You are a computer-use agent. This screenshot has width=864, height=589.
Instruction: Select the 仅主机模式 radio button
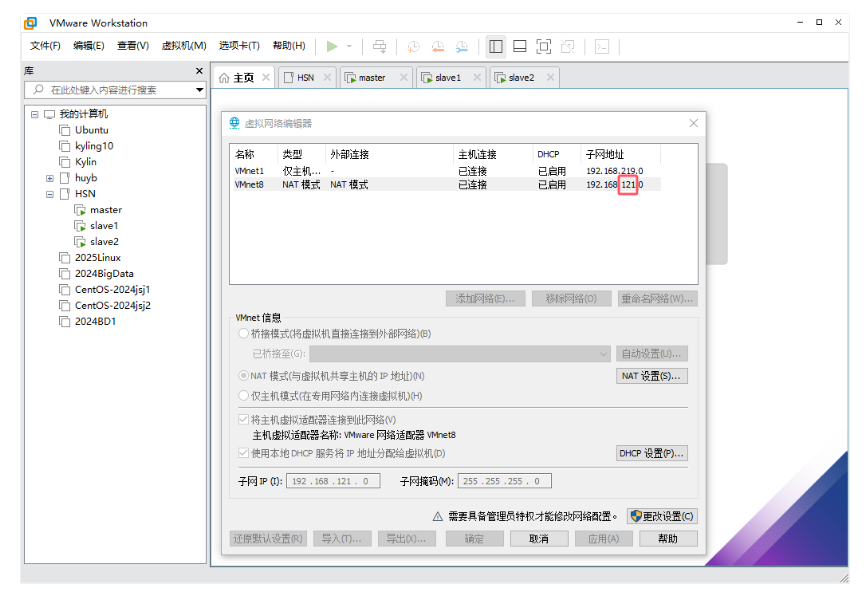pos(243,396)
